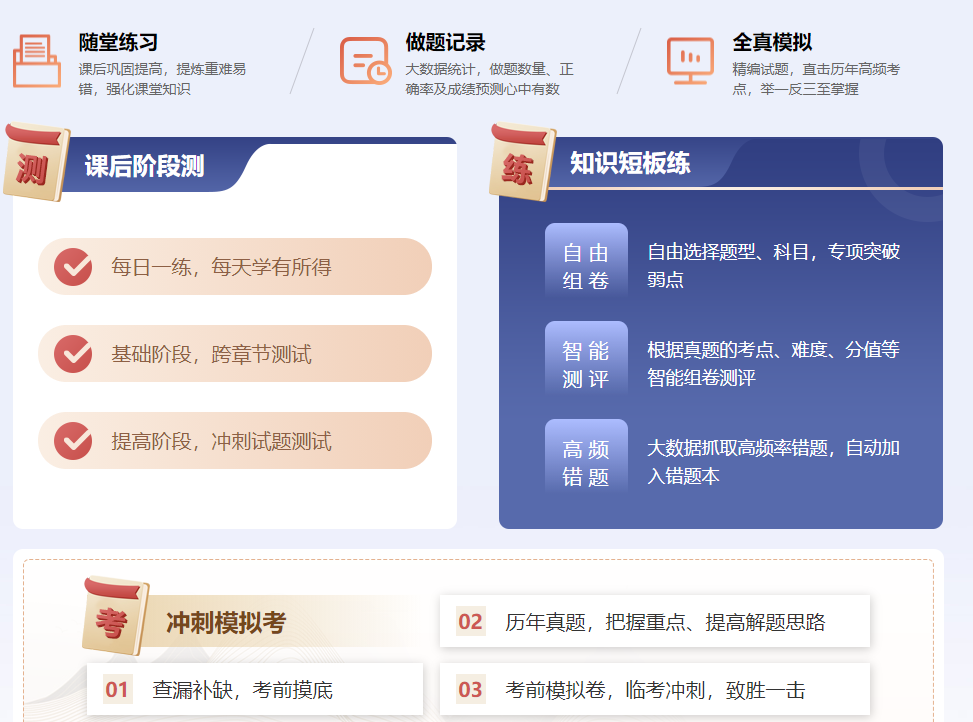This screenshot has width=973, height=722.
Task: Select the 高频错题 tile
Action: click(x=586, y=462)
